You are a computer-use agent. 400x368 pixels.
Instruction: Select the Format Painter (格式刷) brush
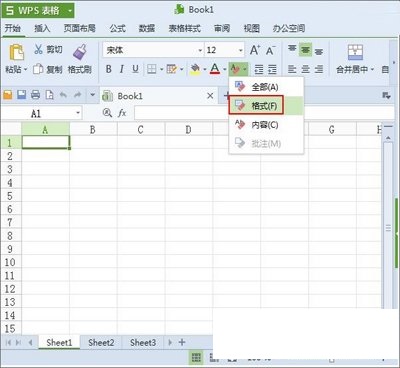(x=80, y=52)
